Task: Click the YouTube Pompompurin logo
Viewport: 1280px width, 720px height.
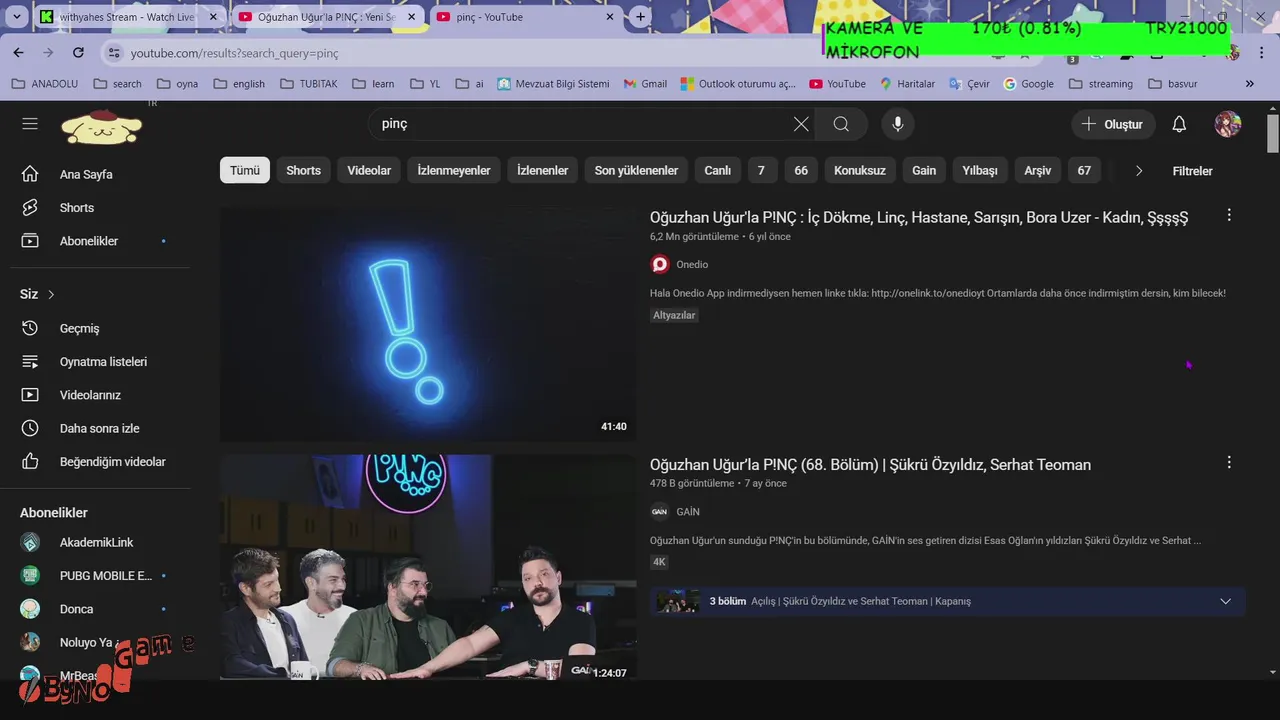Action: tap(102, 125)
